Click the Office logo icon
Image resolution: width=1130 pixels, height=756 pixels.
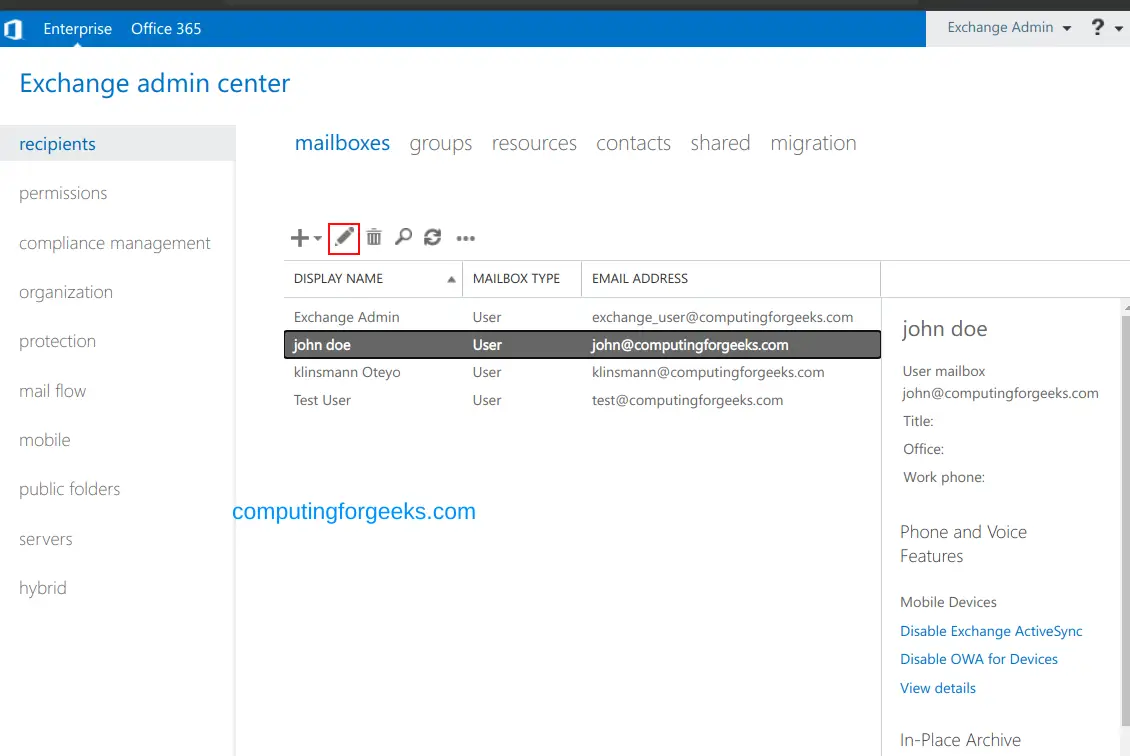click(x=13, y=29)
